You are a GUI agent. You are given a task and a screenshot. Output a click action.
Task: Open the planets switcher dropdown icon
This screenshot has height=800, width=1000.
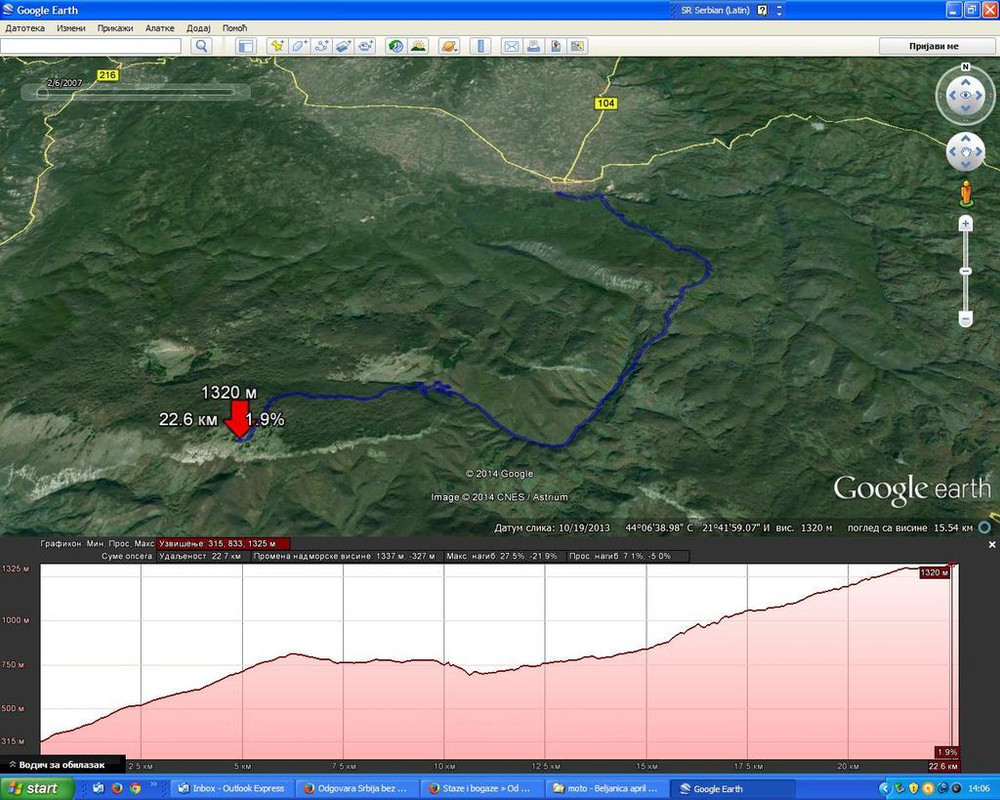pyautogui.click(x=449, y=46)
